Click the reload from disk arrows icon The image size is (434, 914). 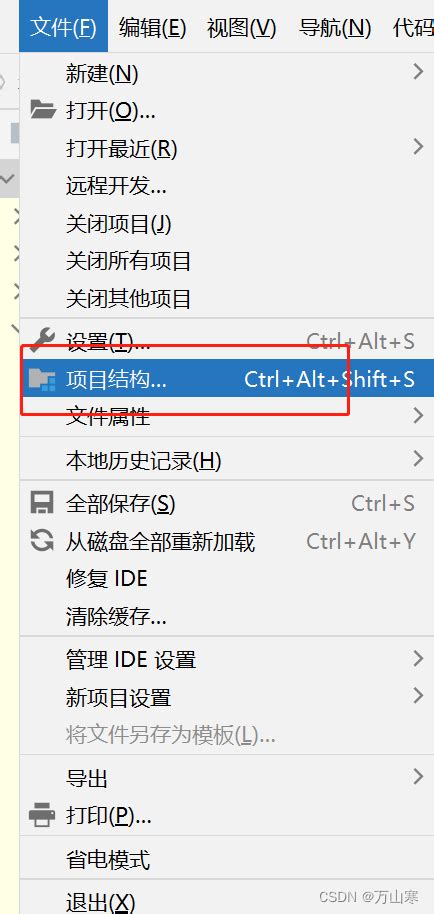point(42,541)
